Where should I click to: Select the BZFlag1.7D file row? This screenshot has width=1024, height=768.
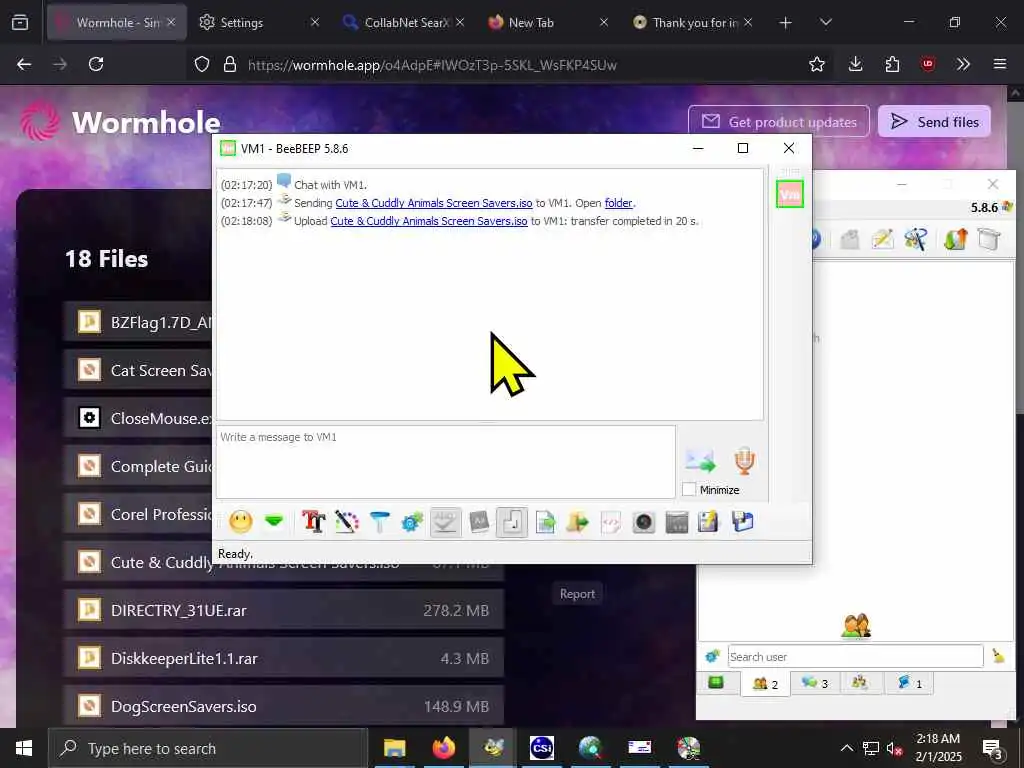(138, 322)
